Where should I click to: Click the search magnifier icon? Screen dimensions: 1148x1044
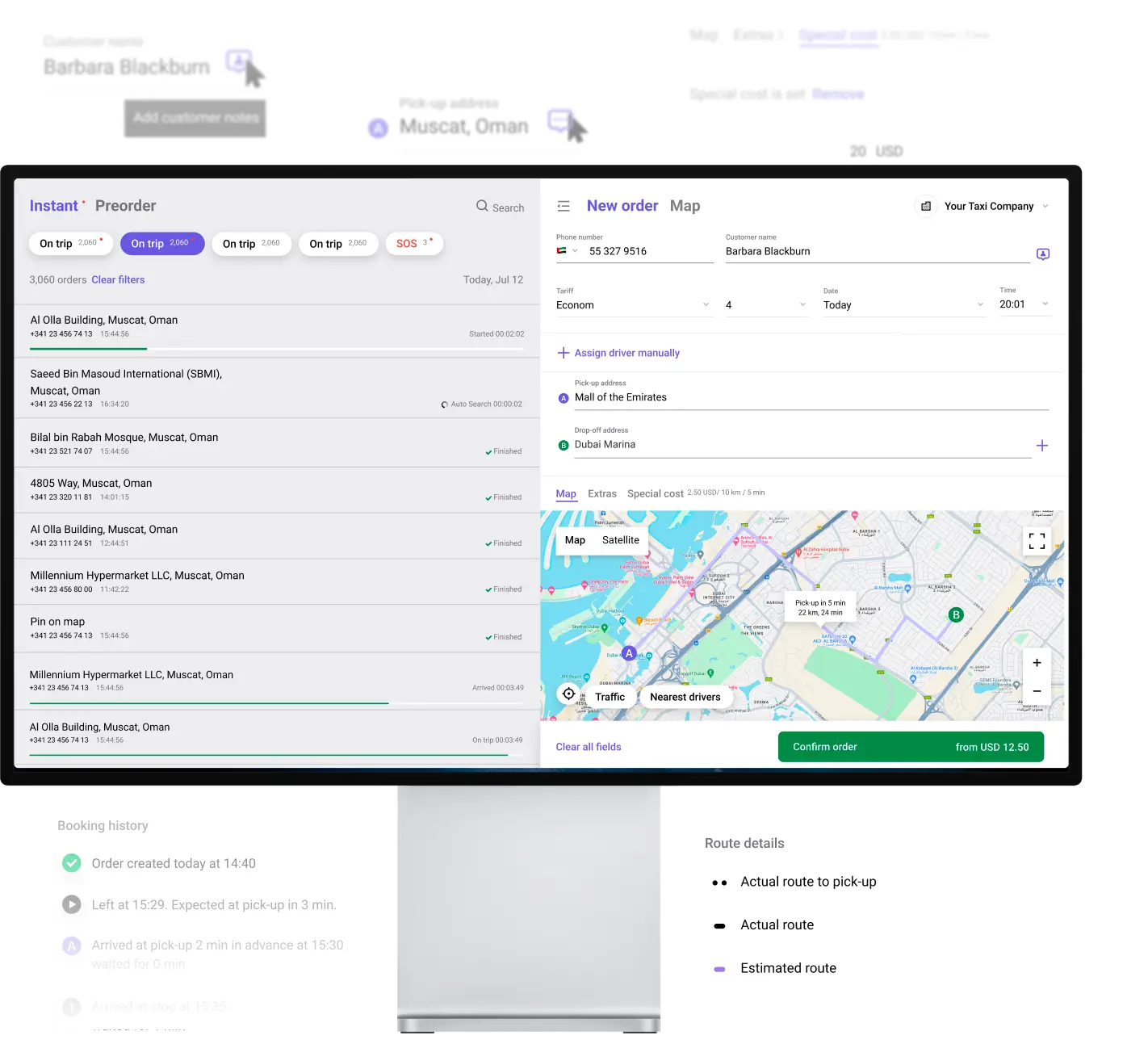coord(482,206)
